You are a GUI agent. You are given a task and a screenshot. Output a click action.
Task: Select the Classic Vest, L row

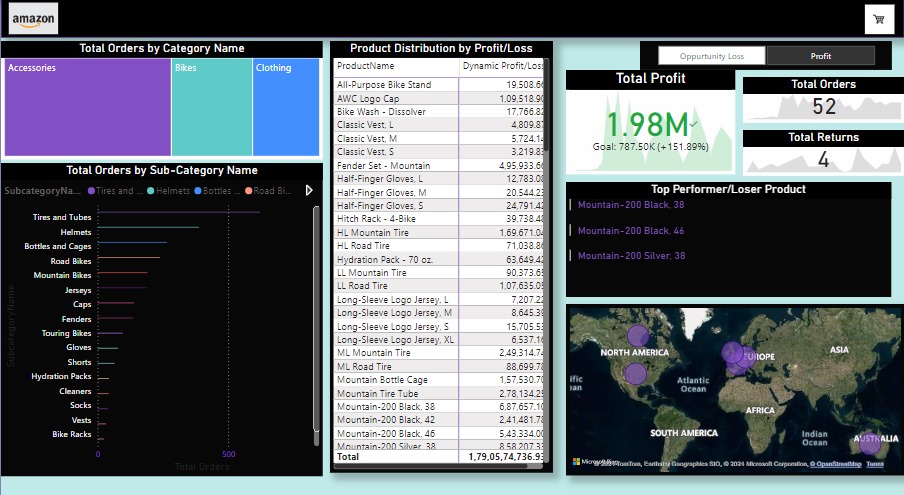click(x=439, y=125)
